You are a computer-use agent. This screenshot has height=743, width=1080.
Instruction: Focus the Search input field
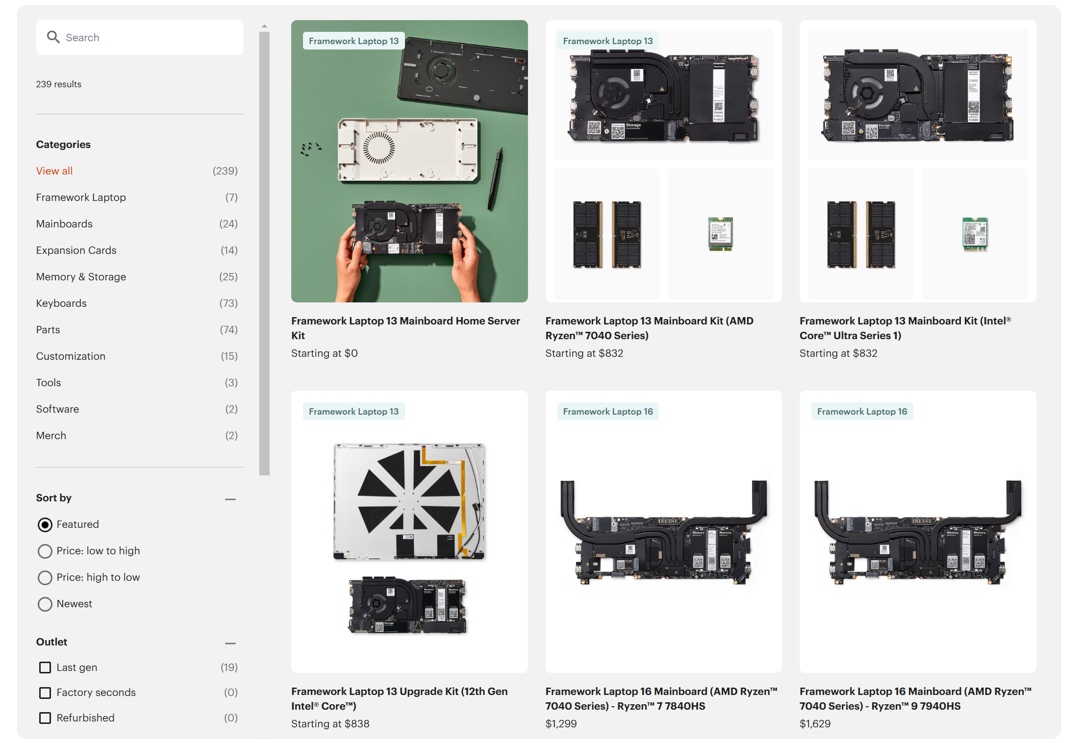coord(140,37)
